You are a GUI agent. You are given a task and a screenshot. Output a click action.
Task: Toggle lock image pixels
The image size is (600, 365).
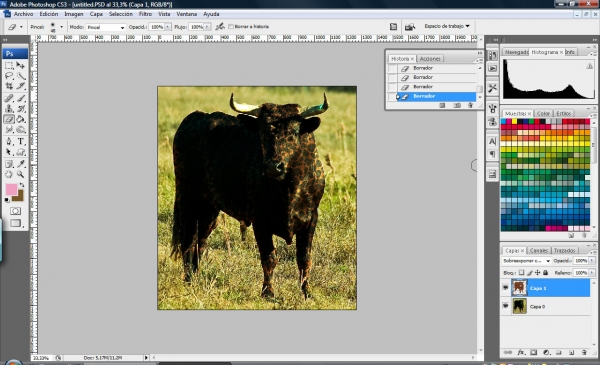tap(530, 273)
